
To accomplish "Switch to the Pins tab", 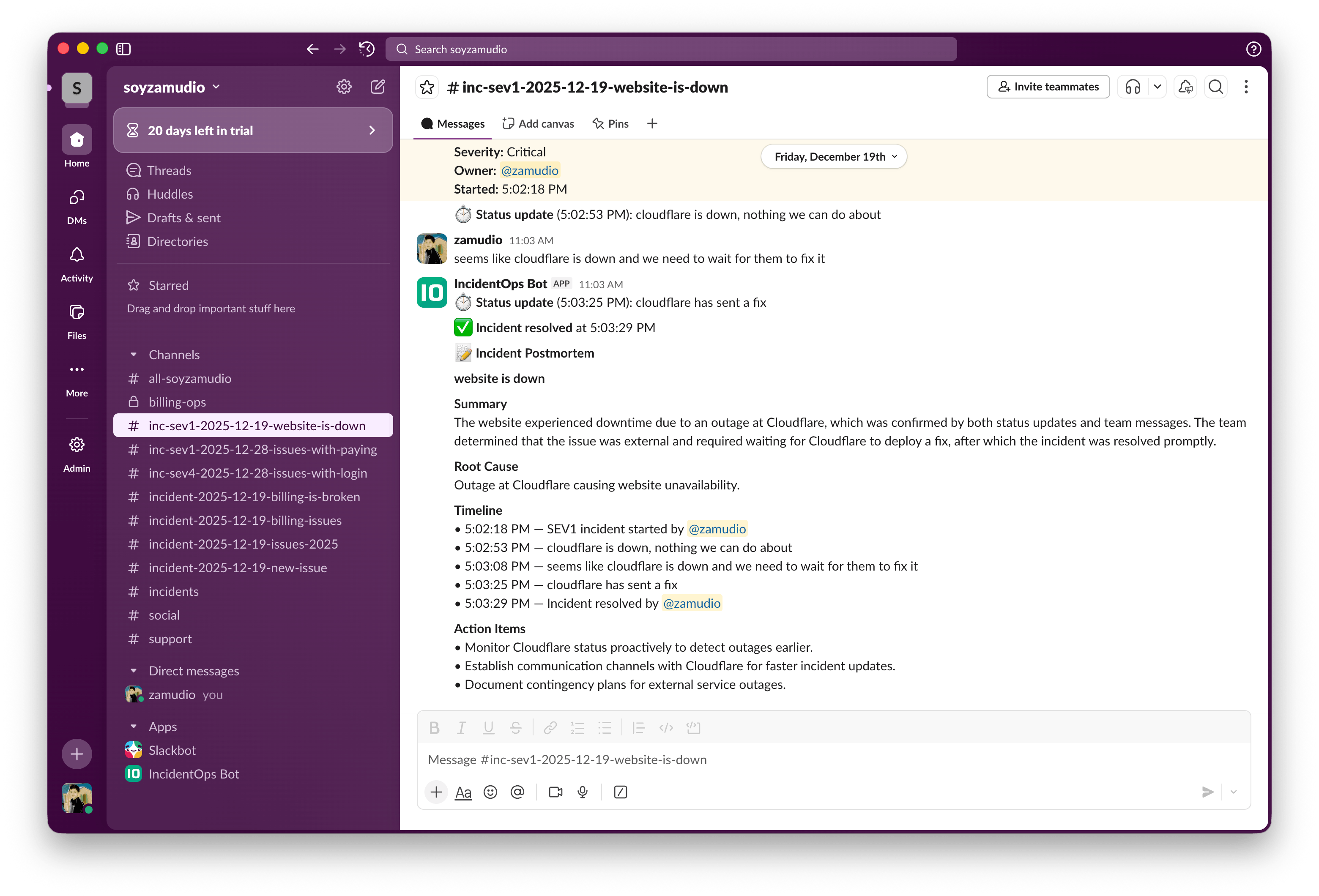I will click(611, 124).
